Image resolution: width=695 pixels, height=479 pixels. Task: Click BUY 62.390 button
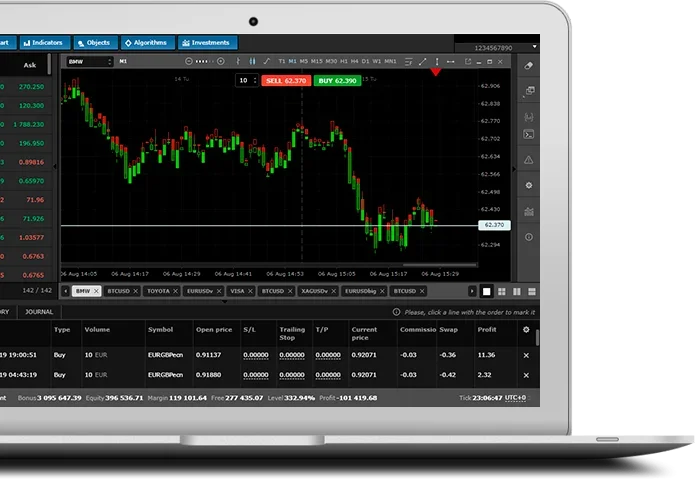(x=337, y=81)
